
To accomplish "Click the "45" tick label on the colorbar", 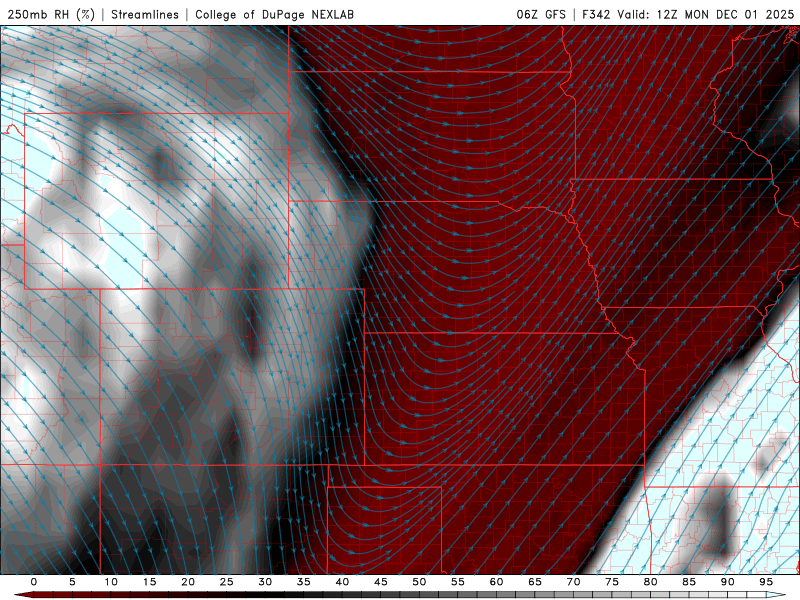I will coord(381,582).
